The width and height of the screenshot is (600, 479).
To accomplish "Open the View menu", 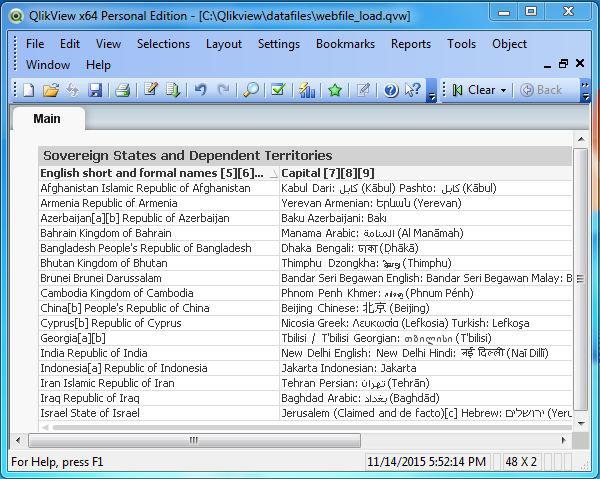I will tap(108, 44).
